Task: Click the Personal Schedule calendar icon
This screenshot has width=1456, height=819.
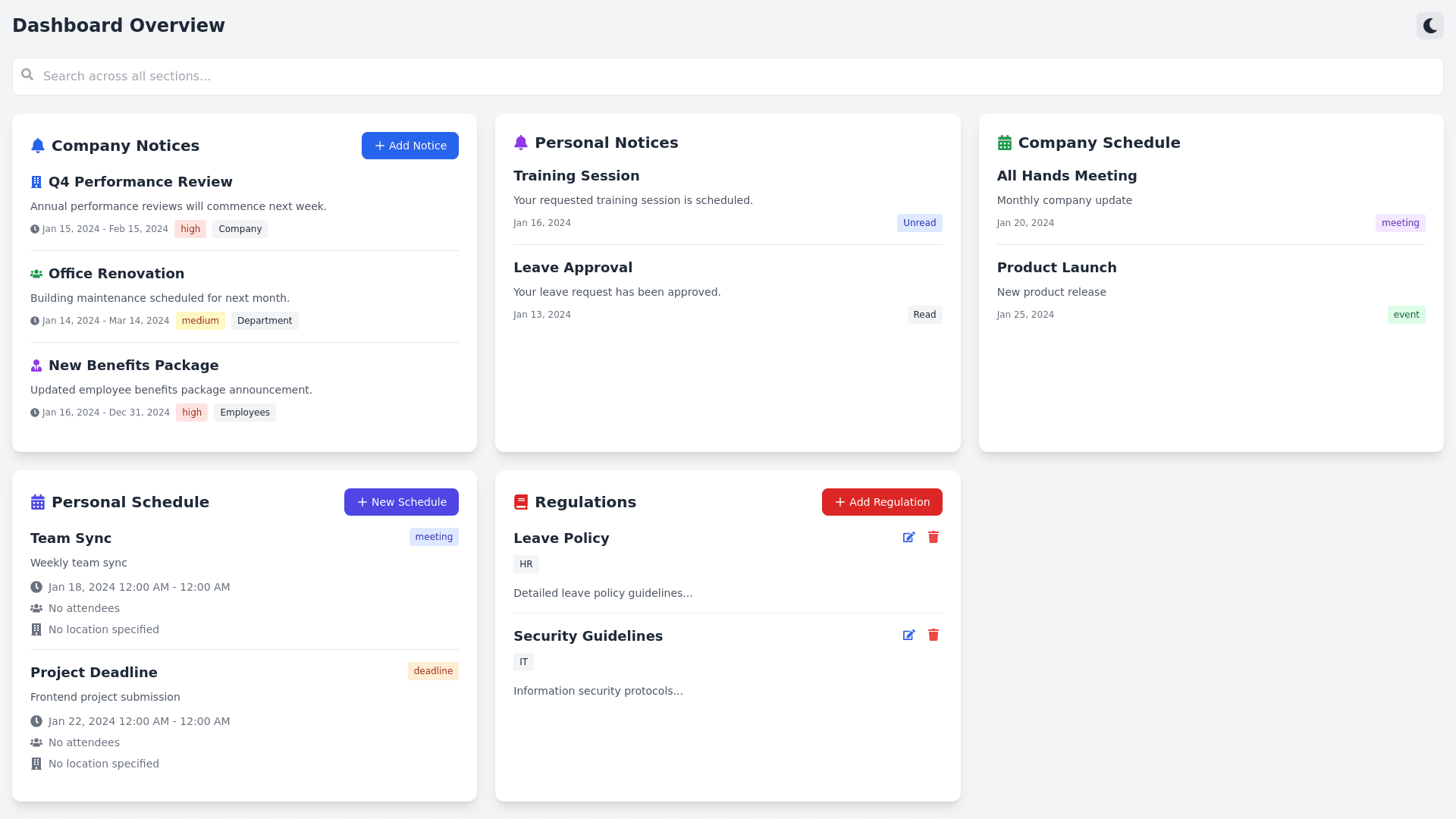Action: coord(38,502)
